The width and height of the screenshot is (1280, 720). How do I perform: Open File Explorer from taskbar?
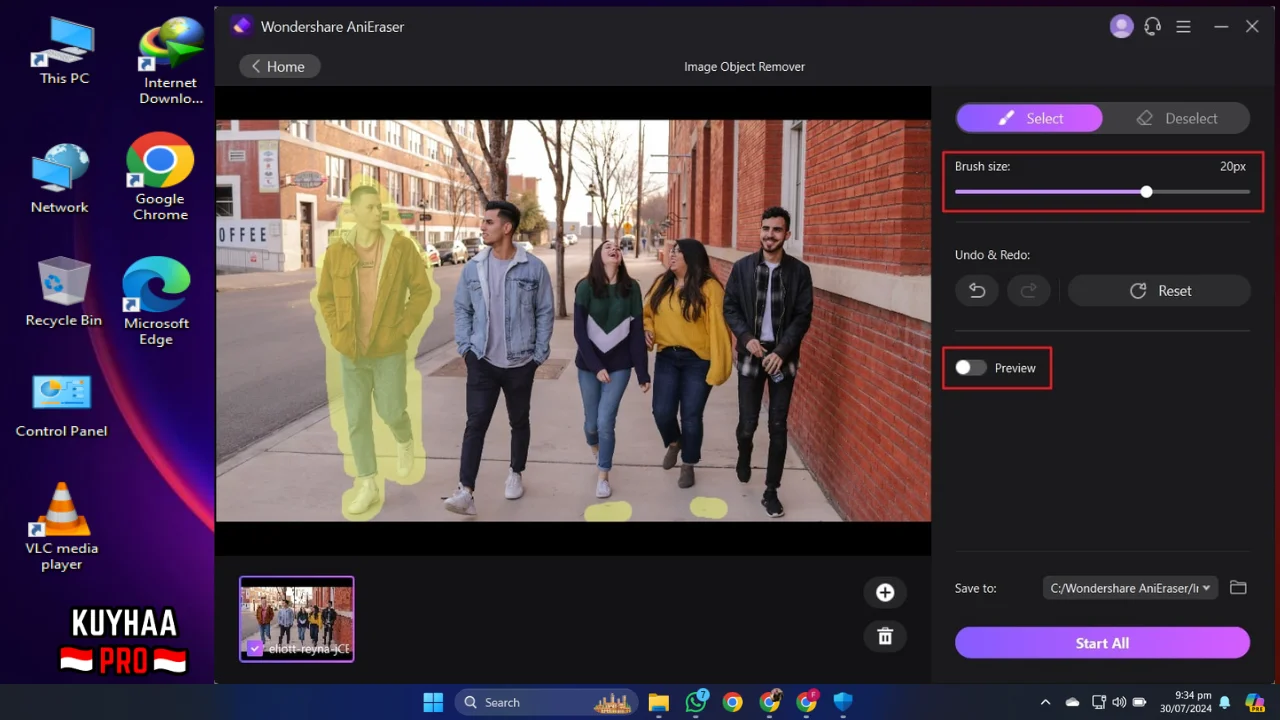coord(658,702)
